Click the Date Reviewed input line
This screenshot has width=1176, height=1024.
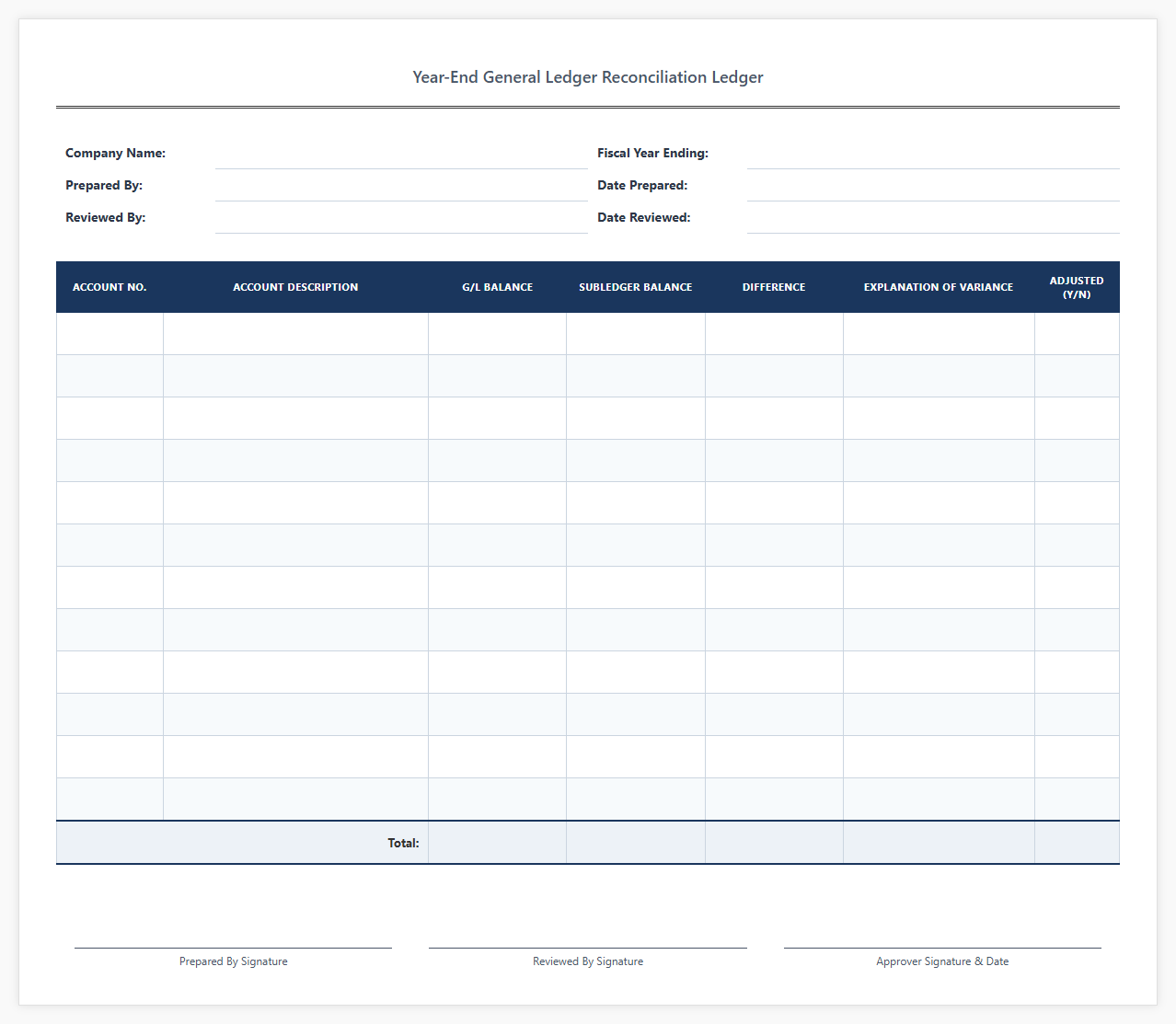point(933,218)
